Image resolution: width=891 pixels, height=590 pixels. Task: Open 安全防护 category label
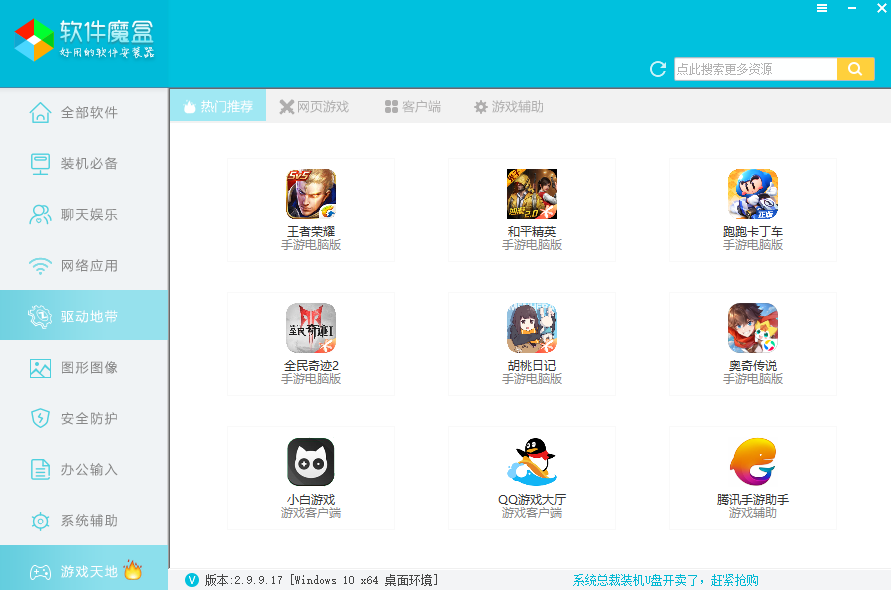pyautogui.click(x=89, y=419)
